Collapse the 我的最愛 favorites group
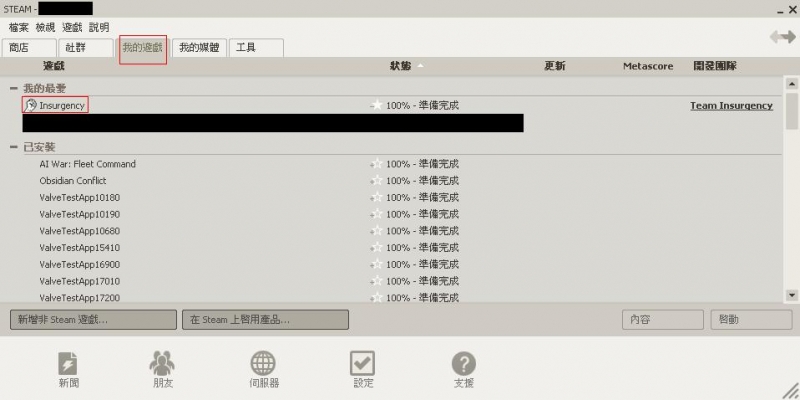 click(14, 89)
